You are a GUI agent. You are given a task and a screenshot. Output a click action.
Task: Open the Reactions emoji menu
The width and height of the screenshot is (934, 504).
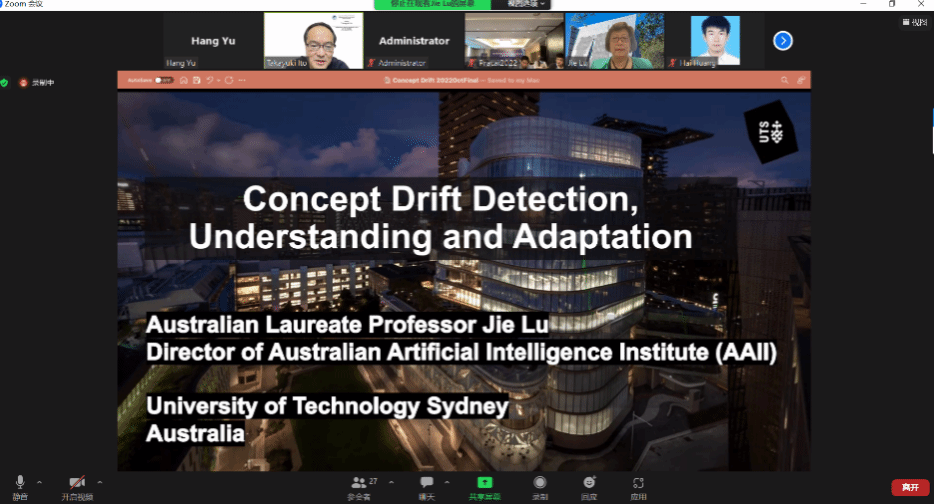tap(589, 484)
